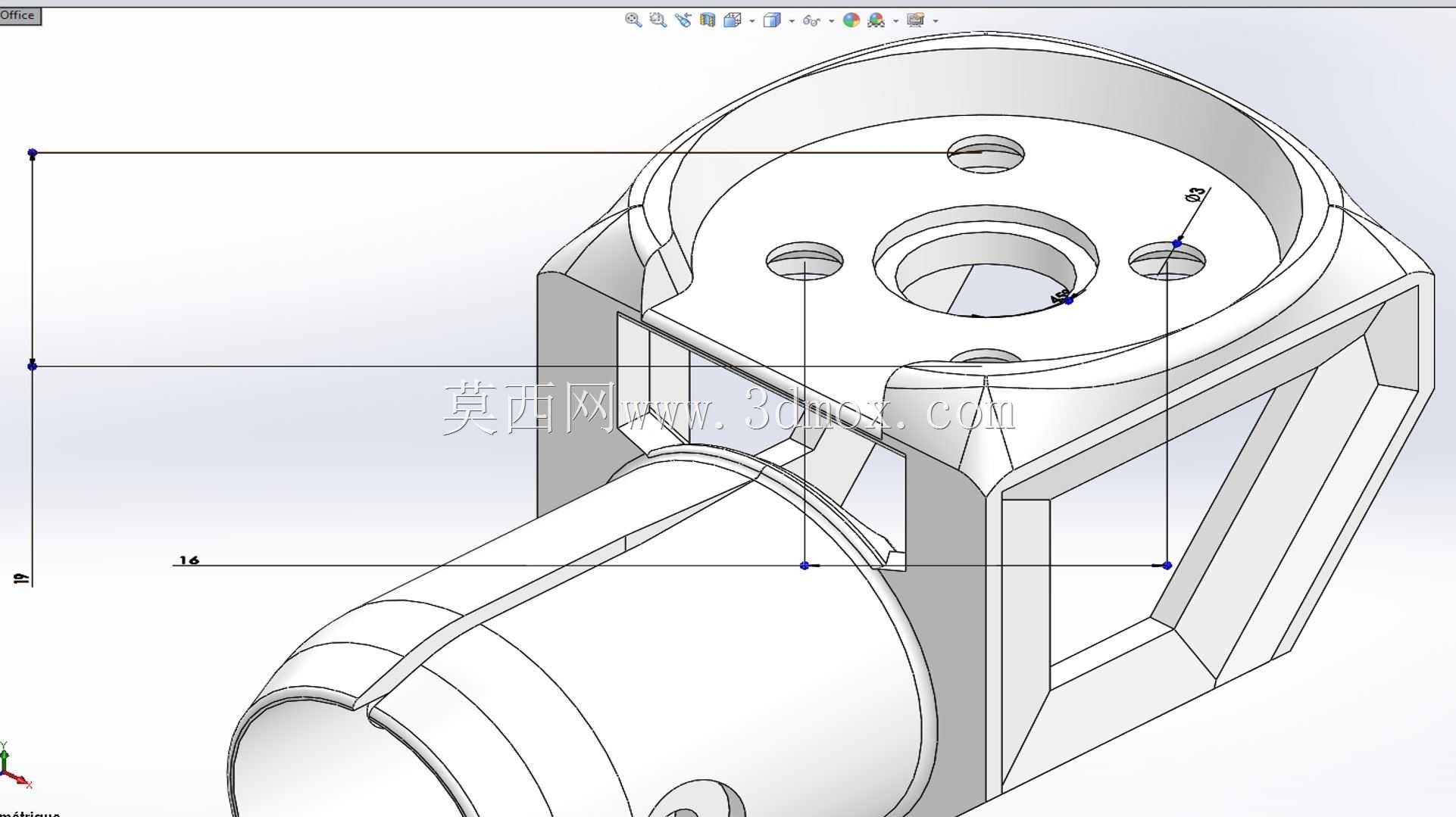Open the Display Style dropdown arrow
The image size is (1456, 817).
[x=792, y=21]
